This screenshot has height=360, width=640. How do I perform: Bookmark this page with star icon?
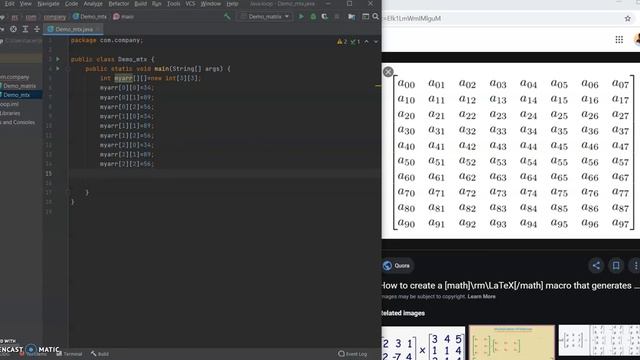[628, 18]
